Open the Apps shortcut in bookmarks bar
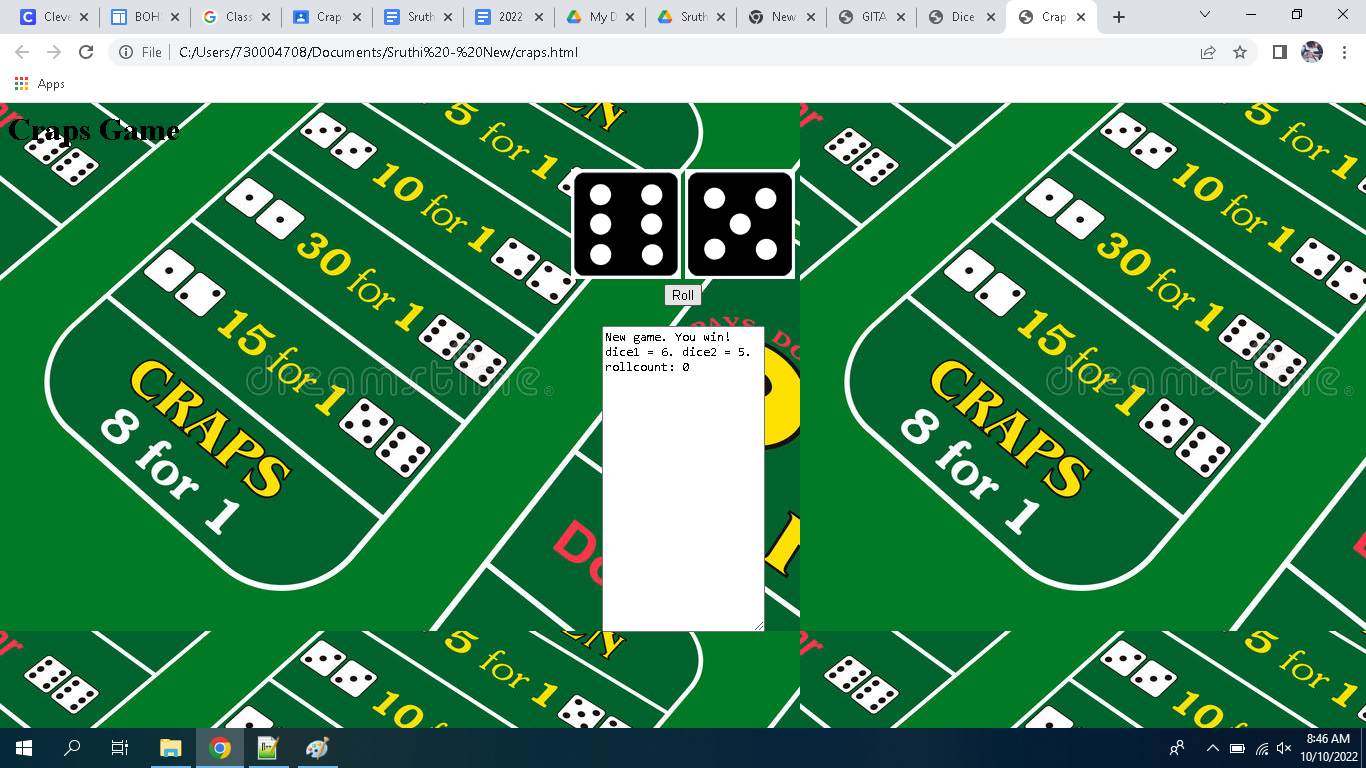 pos(40,84)
